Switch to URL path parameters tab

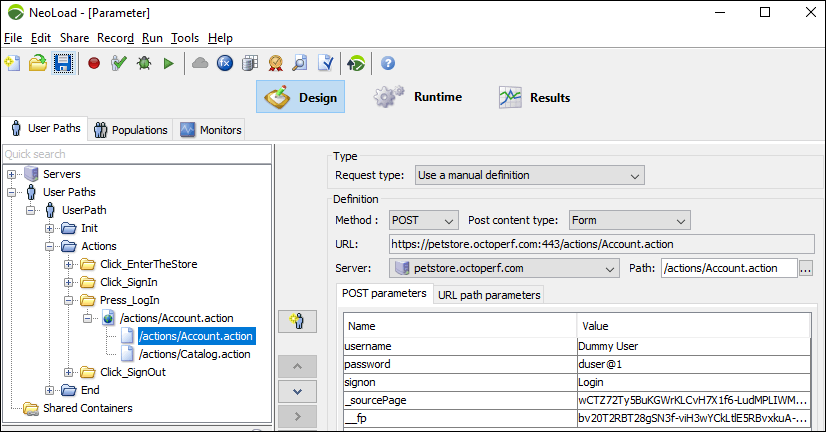point(489,294)
